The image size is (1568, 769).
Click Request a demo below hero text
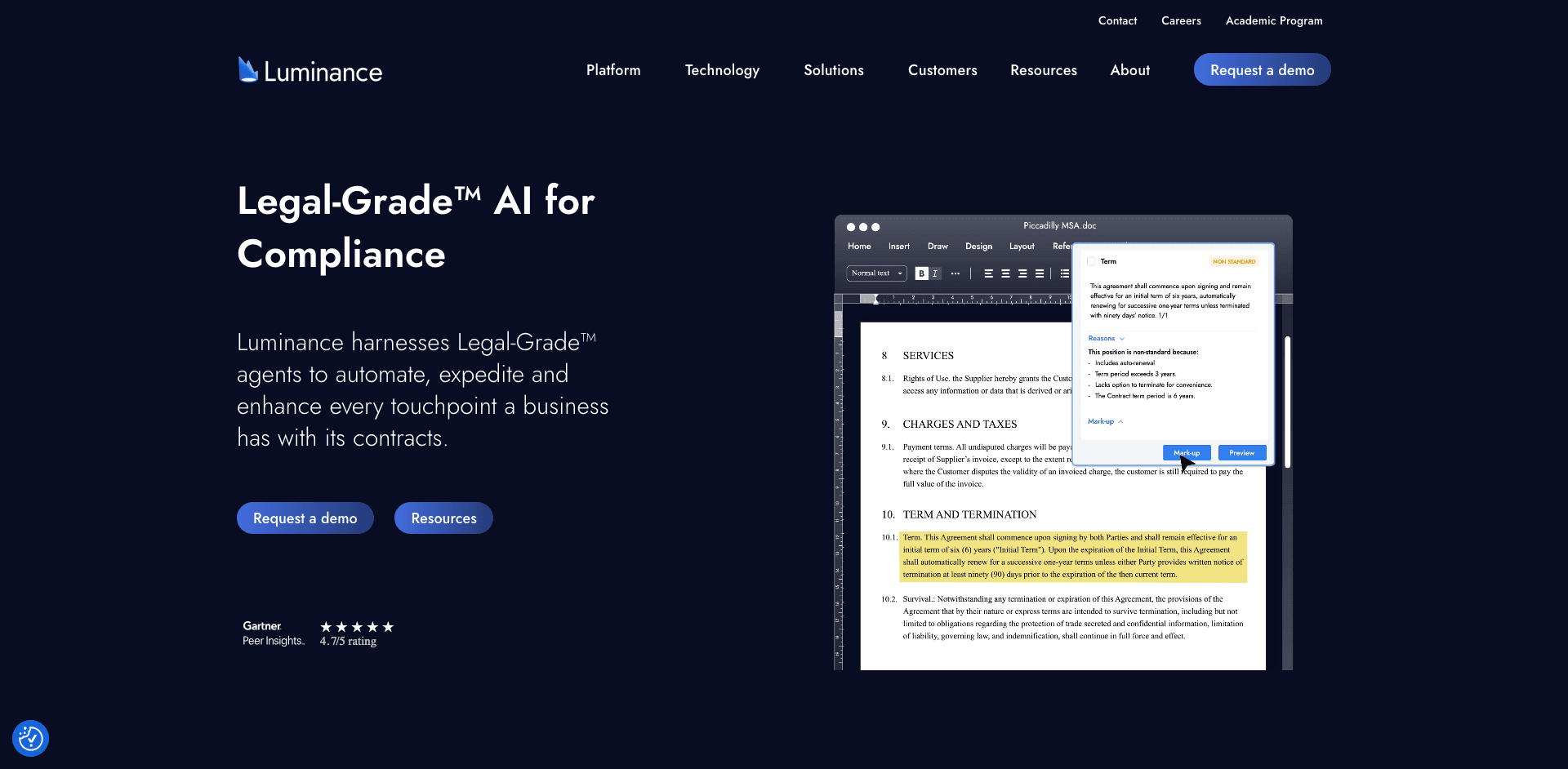coord(305,518)
